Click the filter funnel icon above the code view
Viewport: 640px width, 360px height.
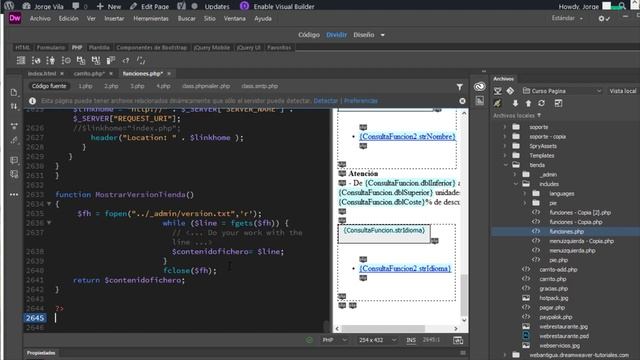pyautogui.click(x=460, y=87)
